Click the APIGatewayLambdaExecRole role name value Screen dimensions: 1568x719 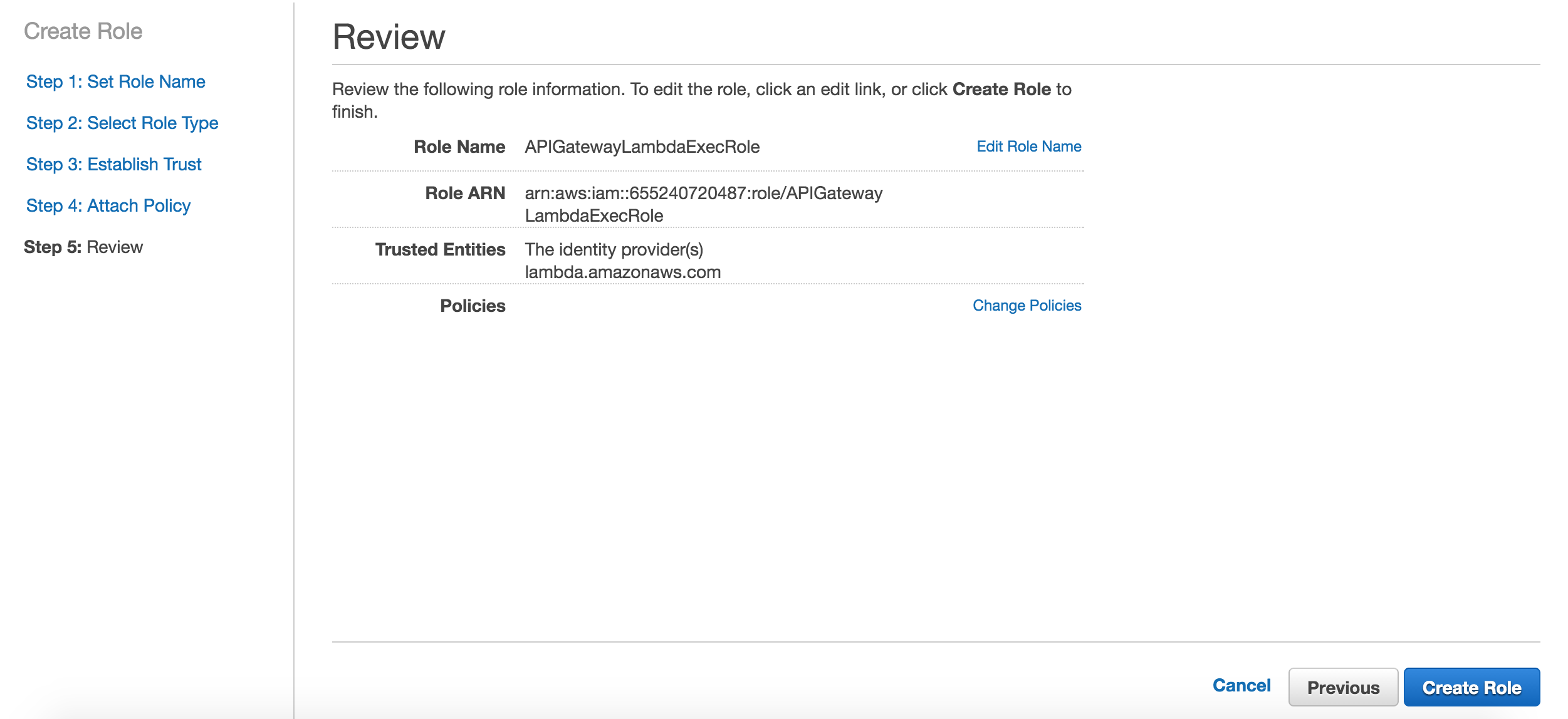point(642,147)
